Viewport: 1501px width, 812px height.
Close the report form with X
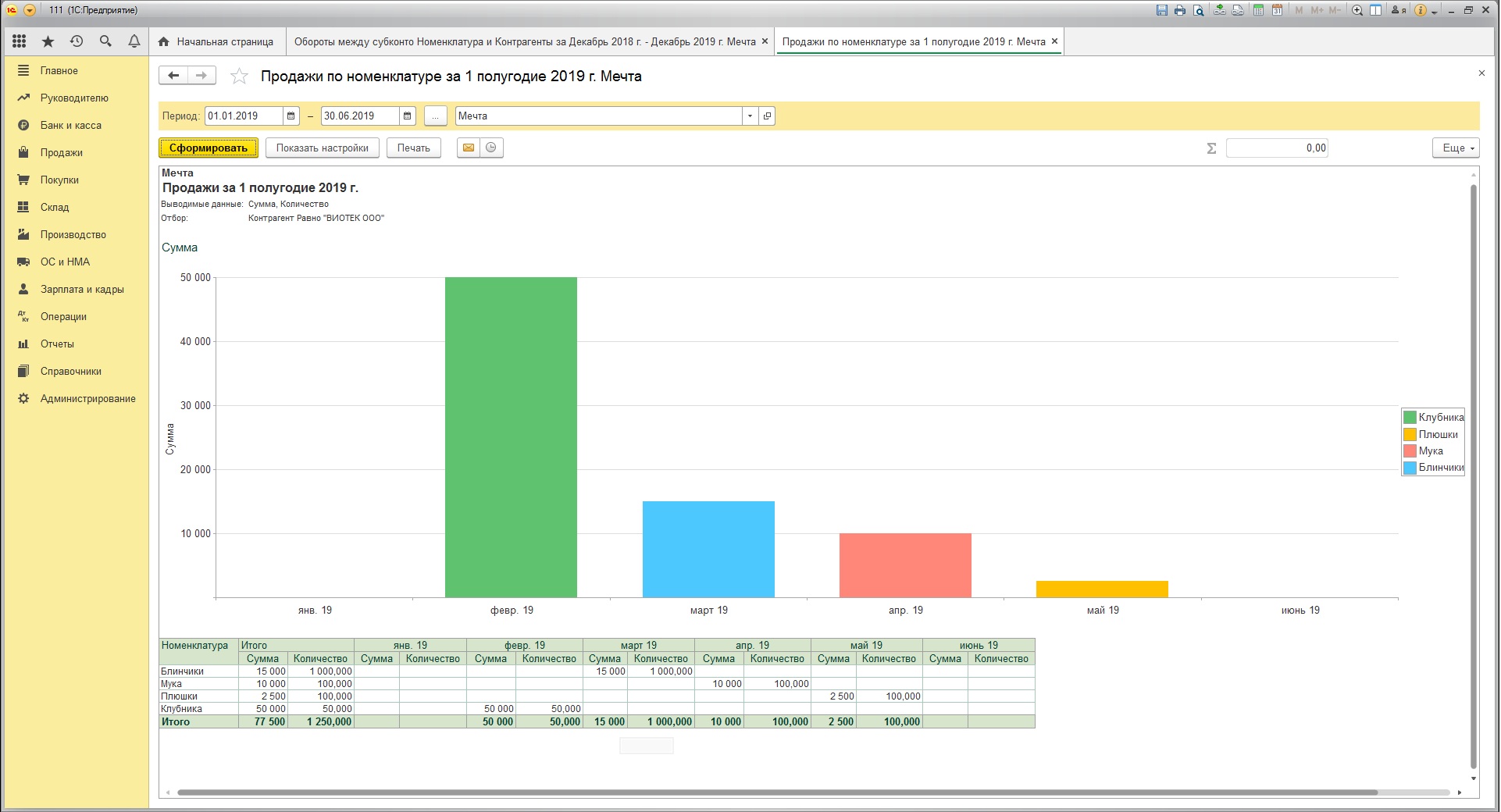click(1481, 73)
